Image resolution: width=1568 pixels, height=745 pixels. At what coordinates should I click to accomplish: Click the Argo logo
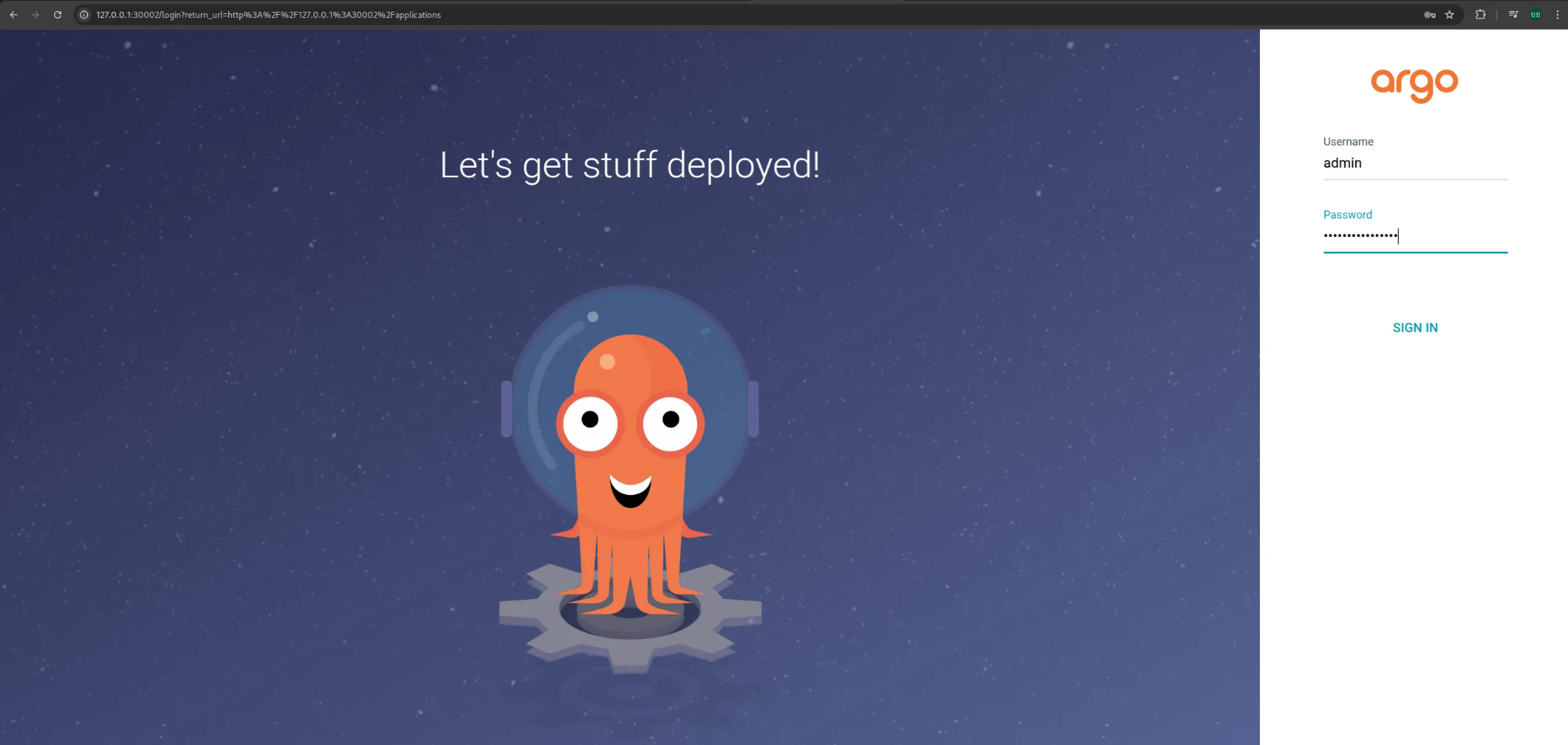click(x=1414, y=85)
